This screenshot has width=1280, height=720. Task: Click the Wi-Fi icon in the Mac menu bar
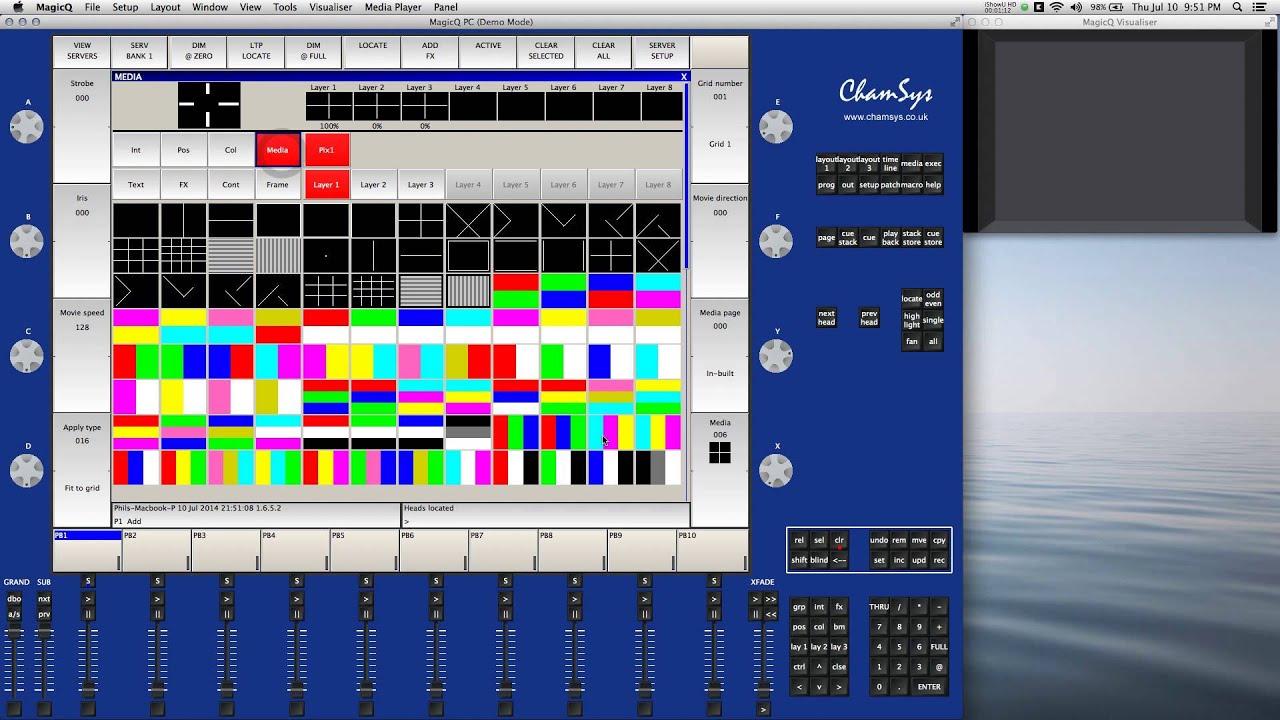[x=1056, y=7]
